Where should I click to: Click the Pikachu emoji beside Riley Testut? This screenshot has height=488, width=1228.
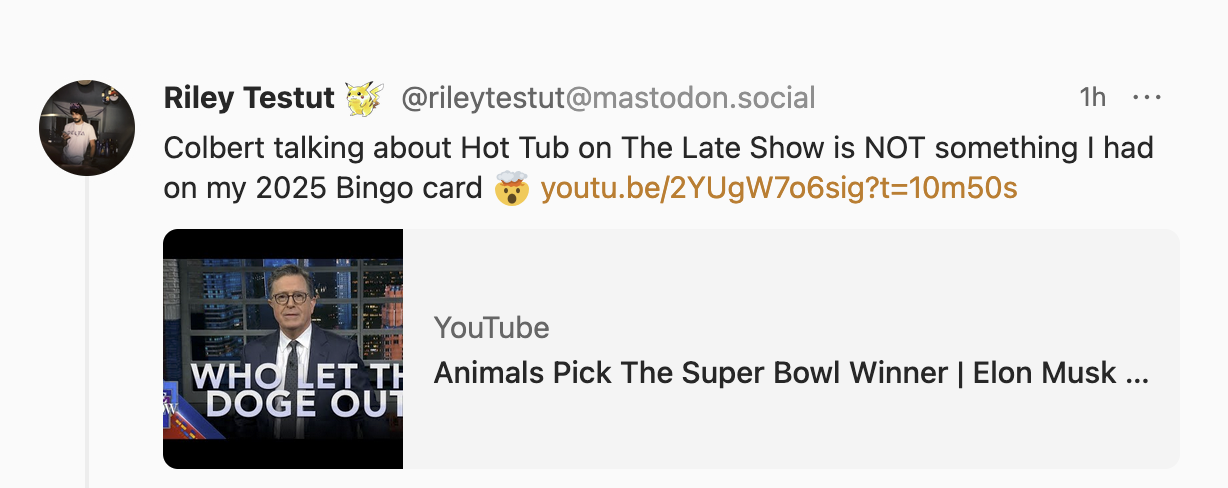(x=364, y=98)
